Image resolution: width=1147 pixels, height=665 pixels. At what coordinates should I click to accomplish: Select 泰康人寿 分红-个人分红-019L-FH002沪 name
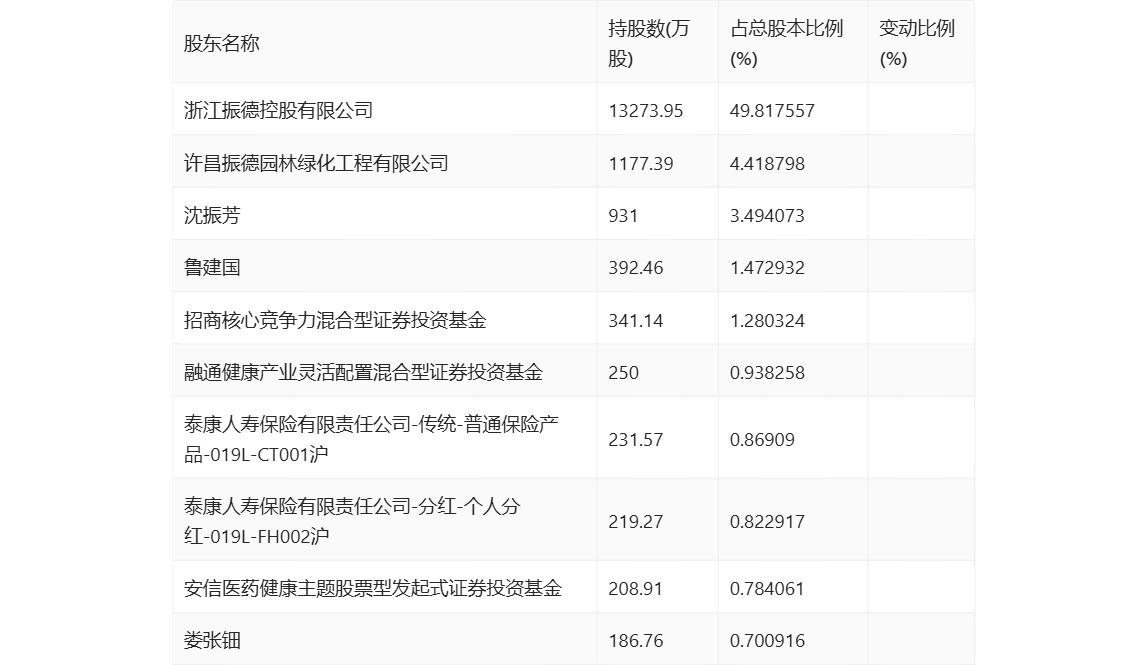click(353, 521)
